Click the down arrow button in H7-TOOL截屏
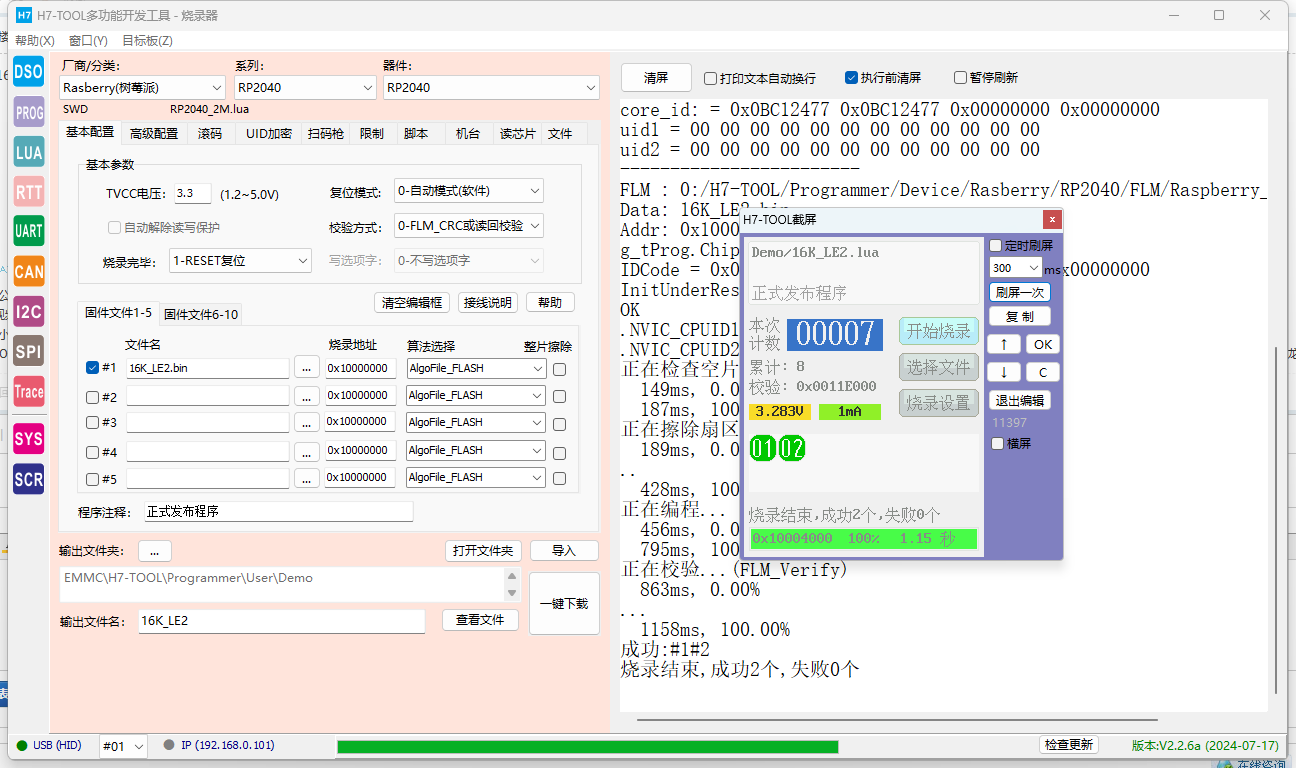This screenshot has height=768, width=1296. click(x=1003, y=372)
